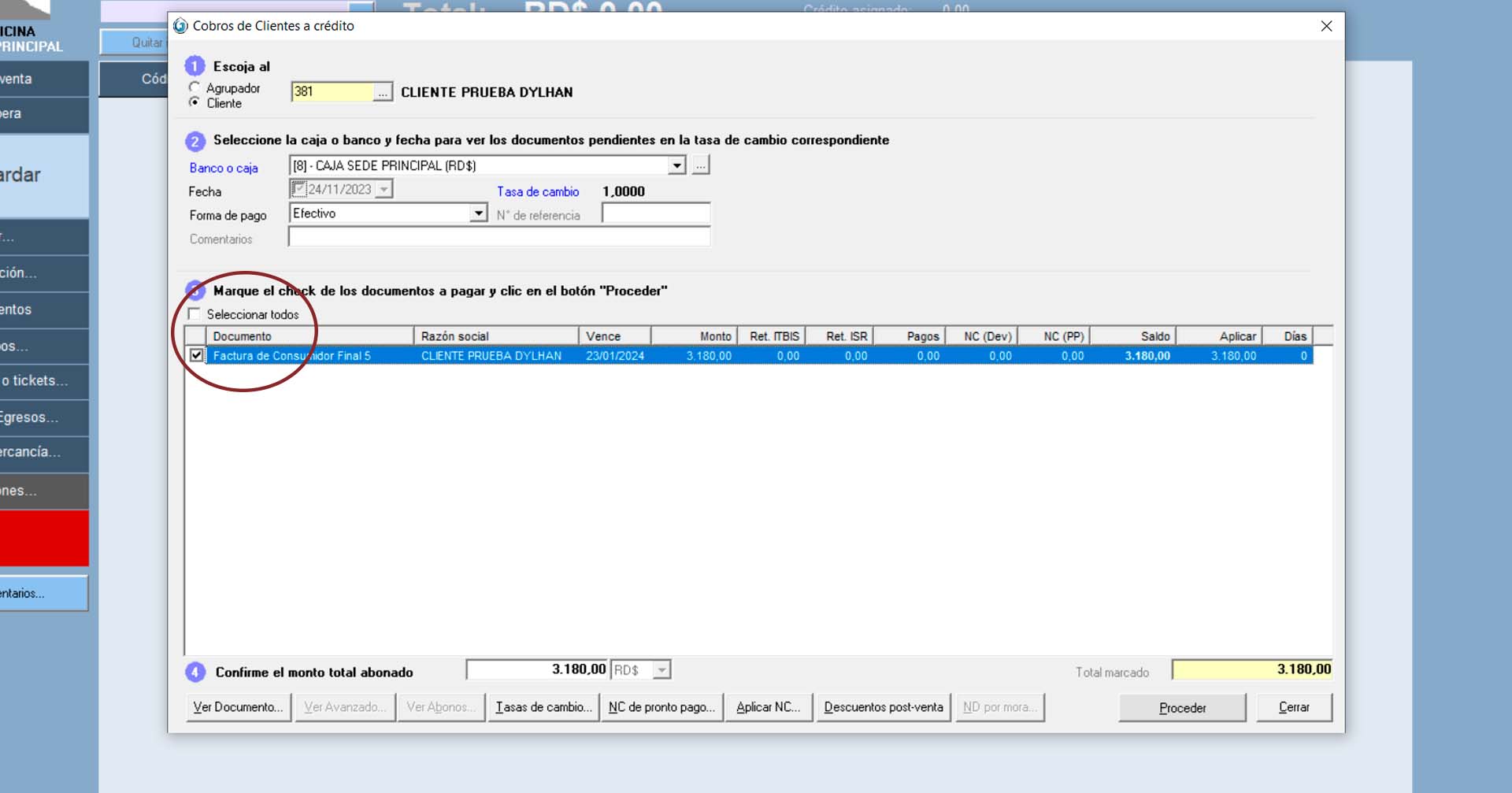Select the Cliente radio button
This screenshot has height=793, width=1512.
coord(195,102)
